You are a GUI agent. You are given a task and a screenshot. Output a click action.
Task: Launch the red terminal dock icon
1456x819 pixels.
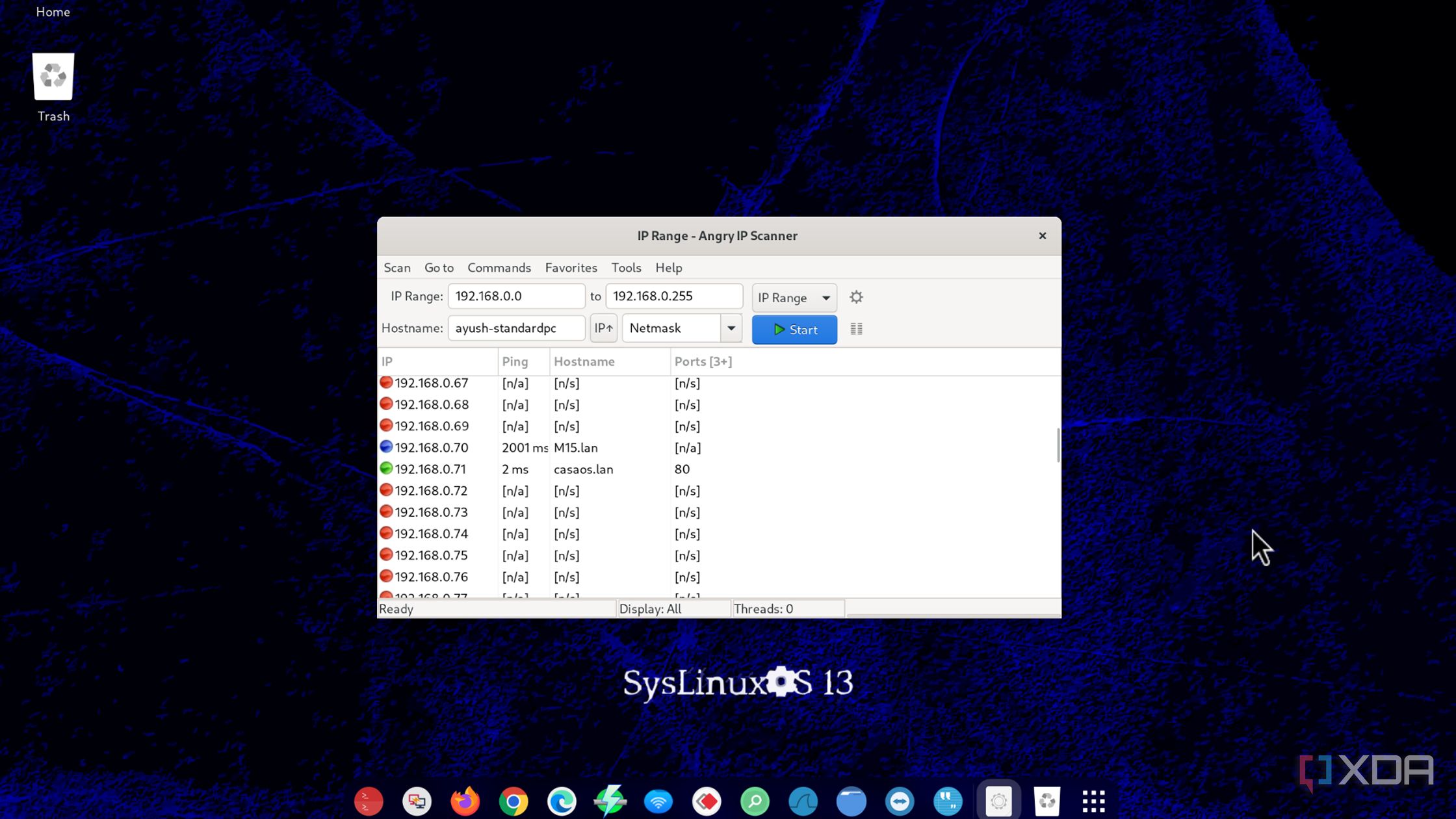click(369, 801)
